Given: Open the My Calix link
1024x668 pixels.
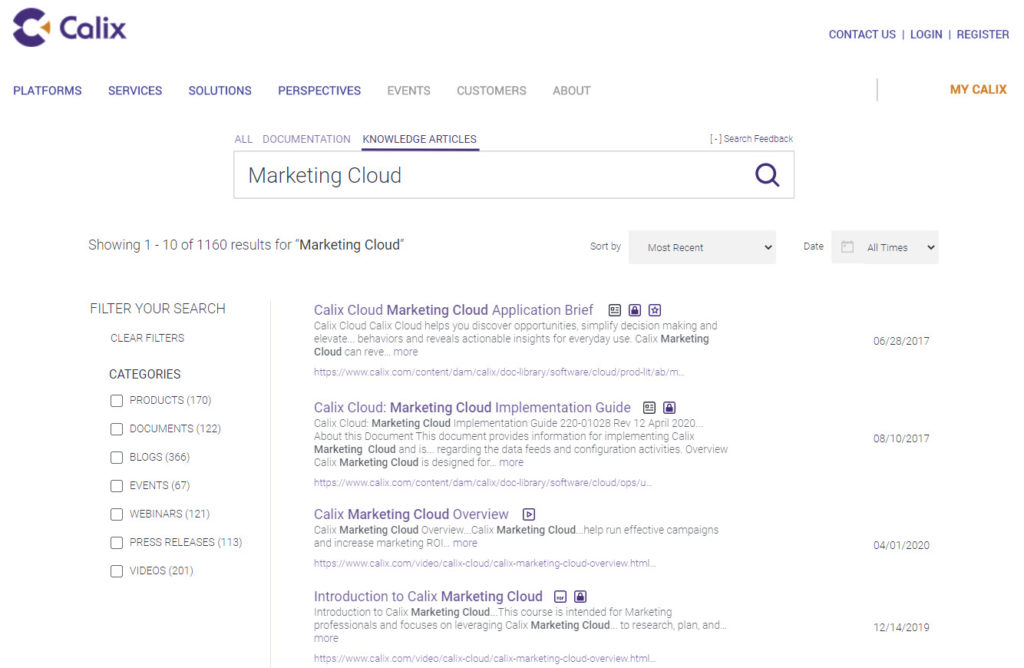Looking at the screenshot, I should coord(978,89).
